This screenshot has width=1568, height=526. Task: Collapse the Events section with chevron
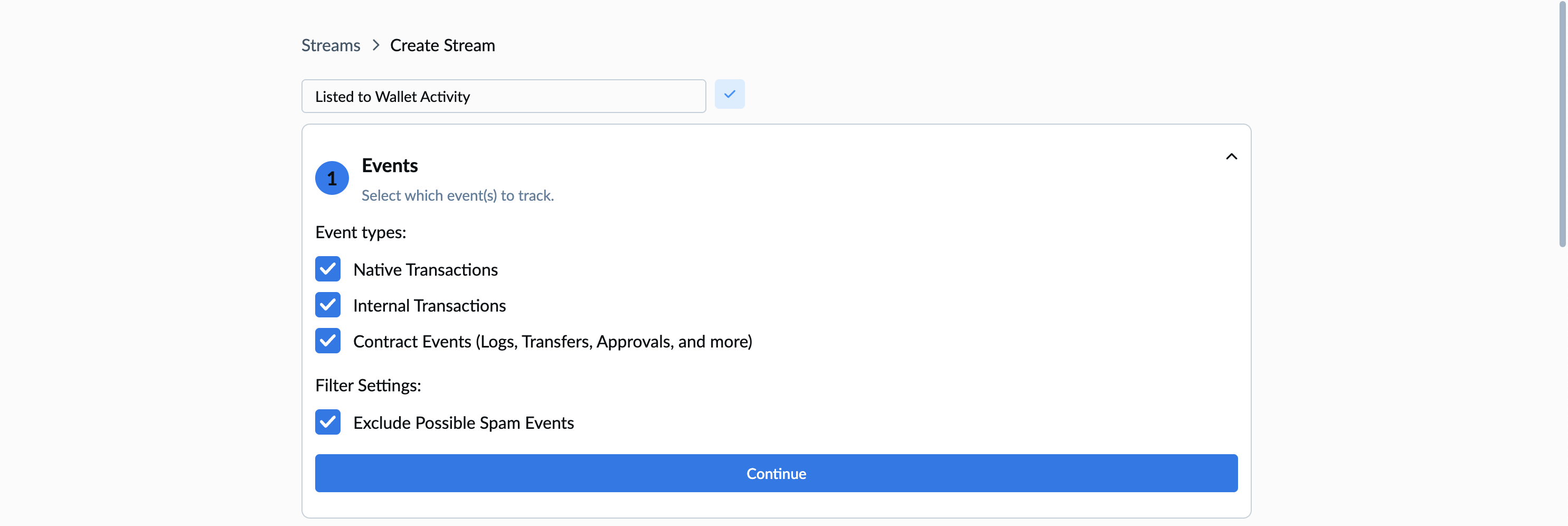tap(1231, 156)
